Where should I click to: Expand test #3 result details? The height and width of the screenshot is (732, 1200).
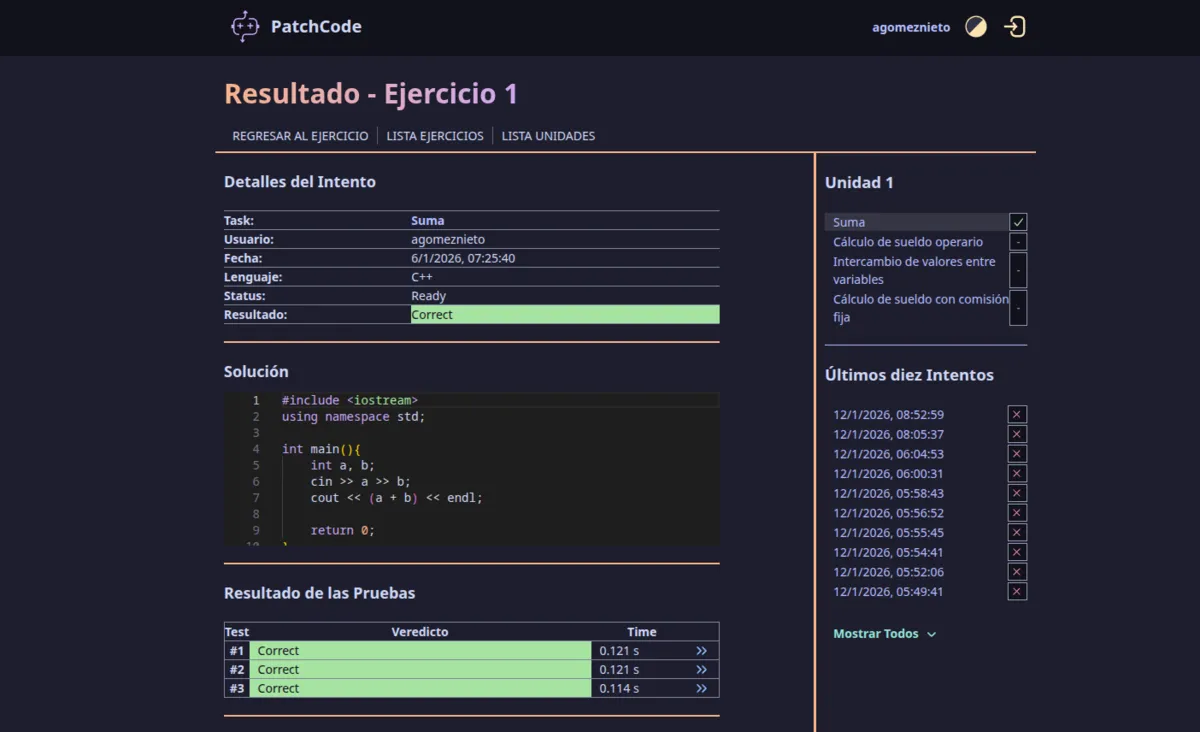coord(700,688)
